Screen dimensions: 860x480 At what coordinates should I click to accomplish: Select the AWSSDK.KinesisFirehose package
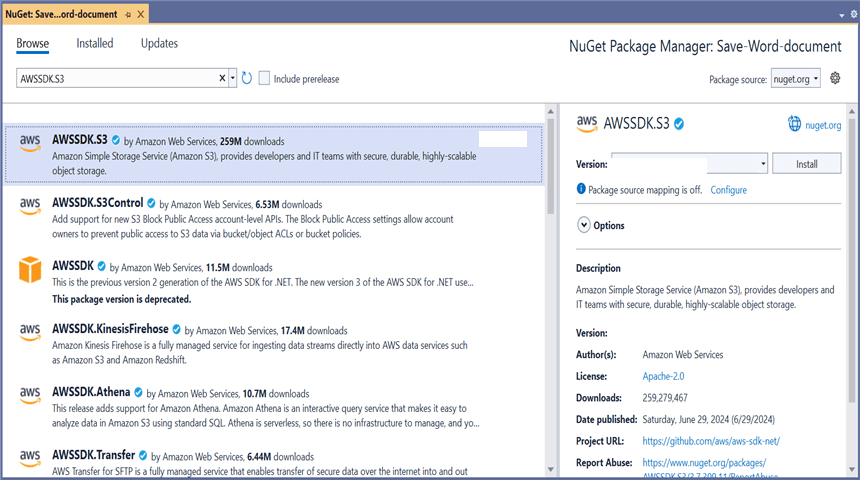273,344
